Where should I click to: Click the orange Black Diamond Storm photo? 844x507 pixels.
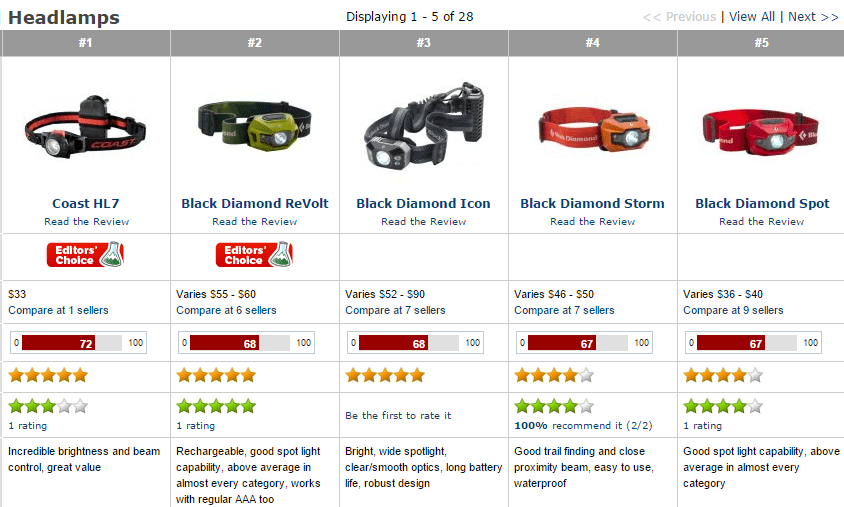point(594,130)
